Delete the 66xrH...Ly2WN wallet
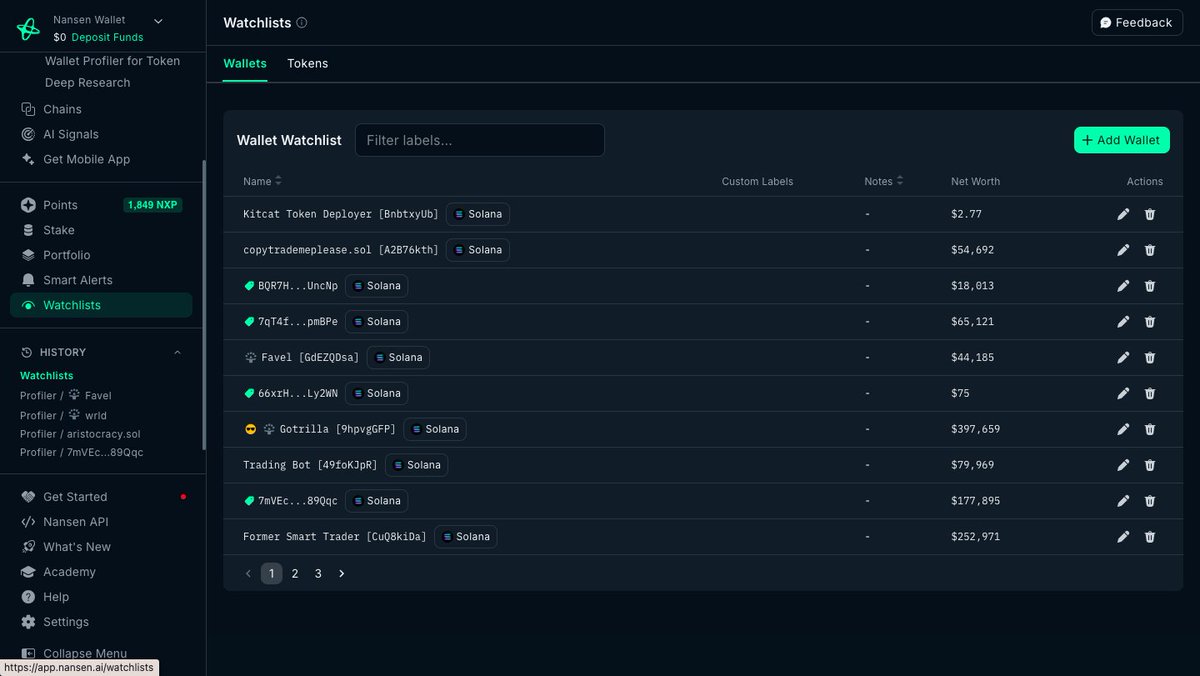The width and height of the screenshot is (1200, 676). point(1150,393)
